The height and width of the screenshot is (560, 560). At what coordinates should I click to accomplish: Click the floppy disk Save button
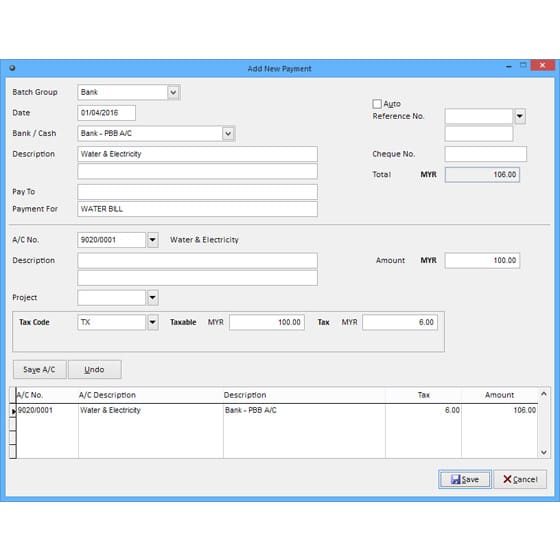click(465, 479)
